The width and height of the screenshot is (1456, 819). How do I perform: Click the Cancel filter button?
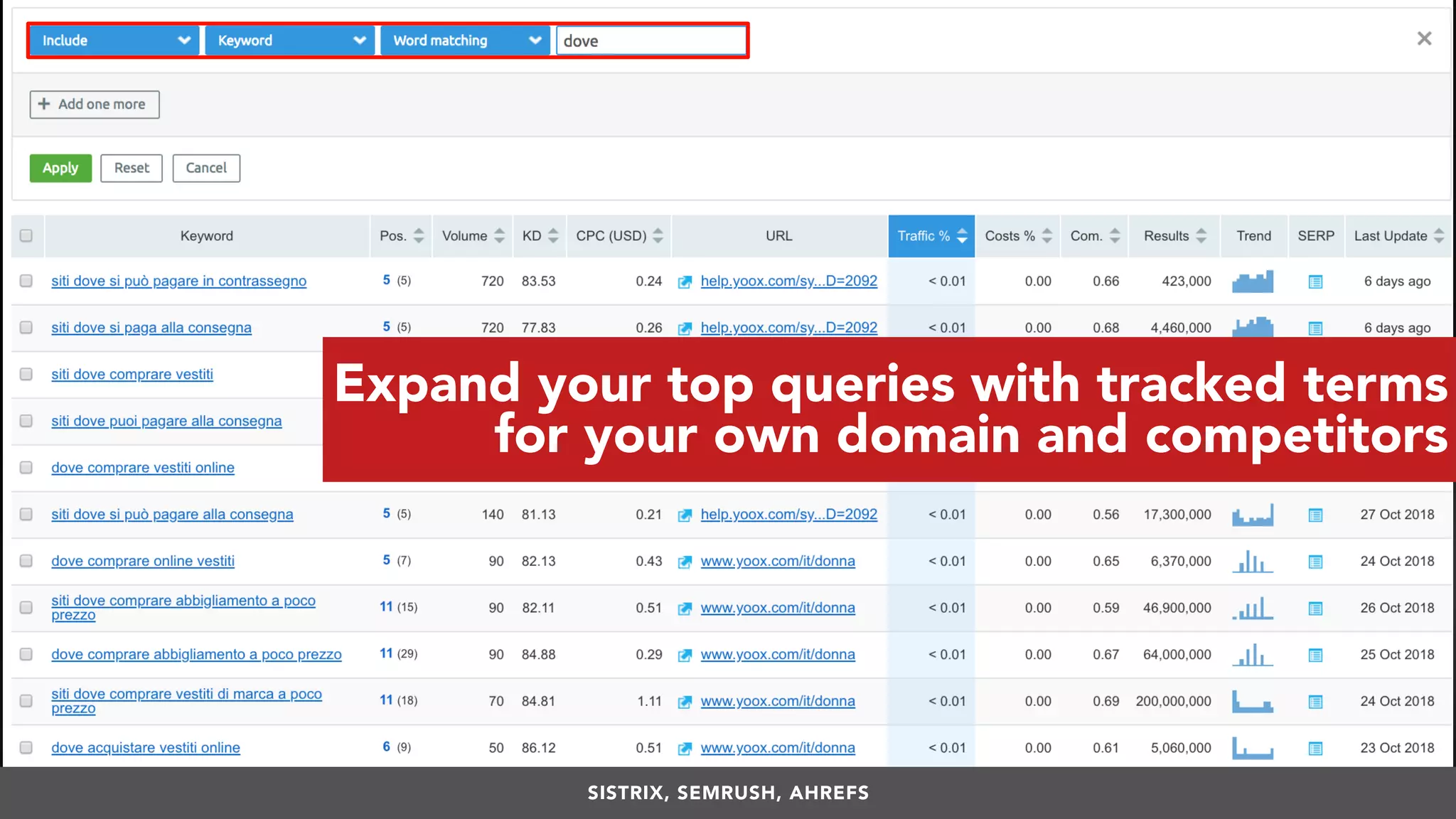coord(206,168)
